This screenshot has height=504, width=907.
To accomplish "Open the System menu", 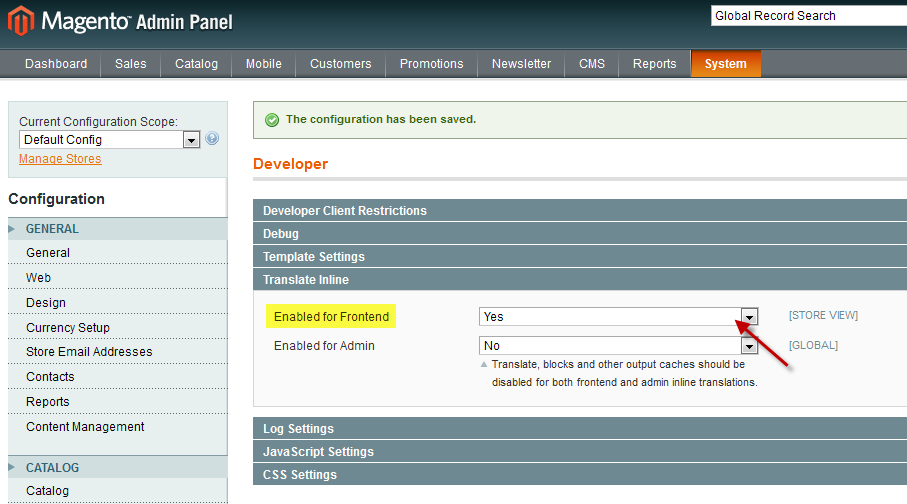I will tap(725, 64).
